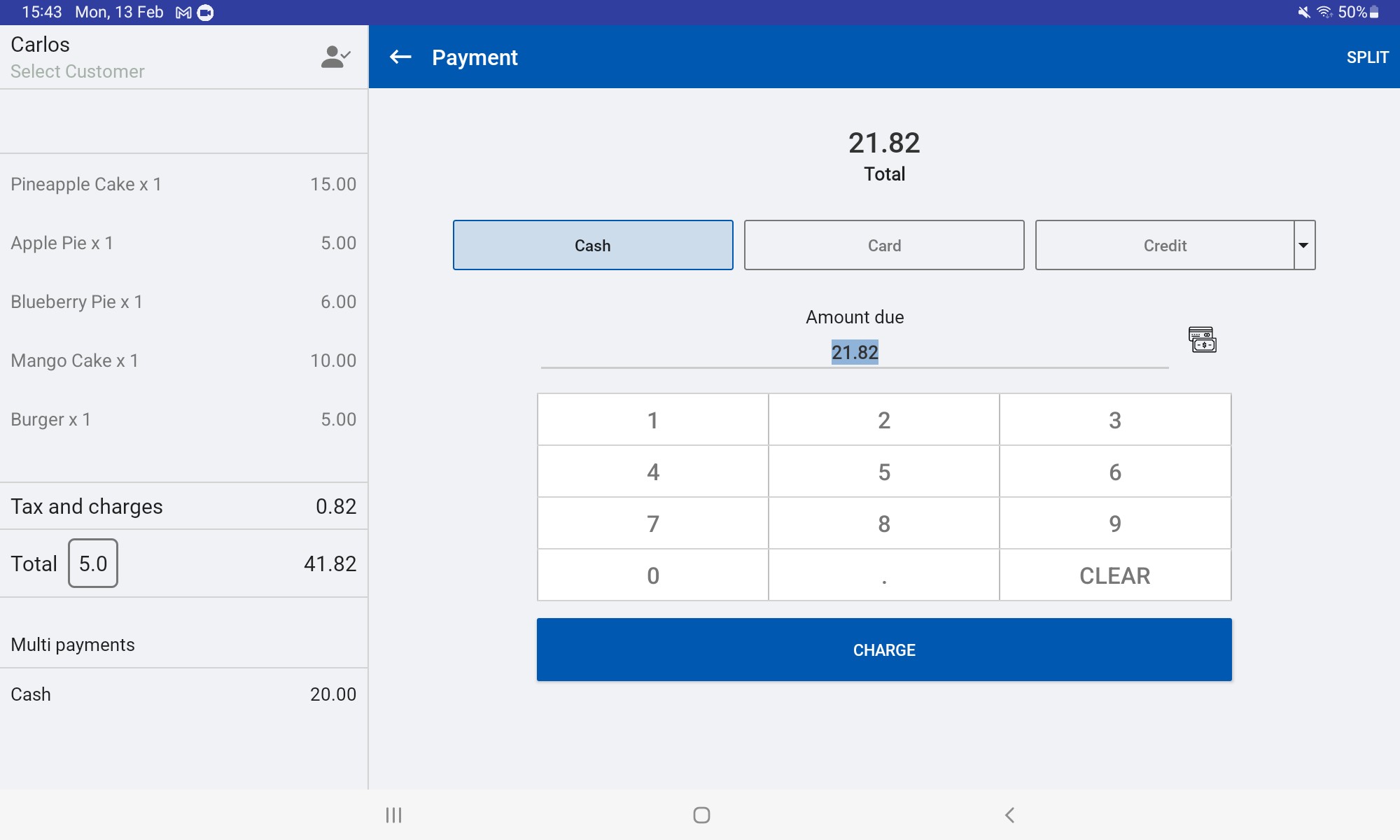Tap the Wi-Fi icon in status bar
Viewport: 1400px width, 840px height.
tap(1324, 13)
